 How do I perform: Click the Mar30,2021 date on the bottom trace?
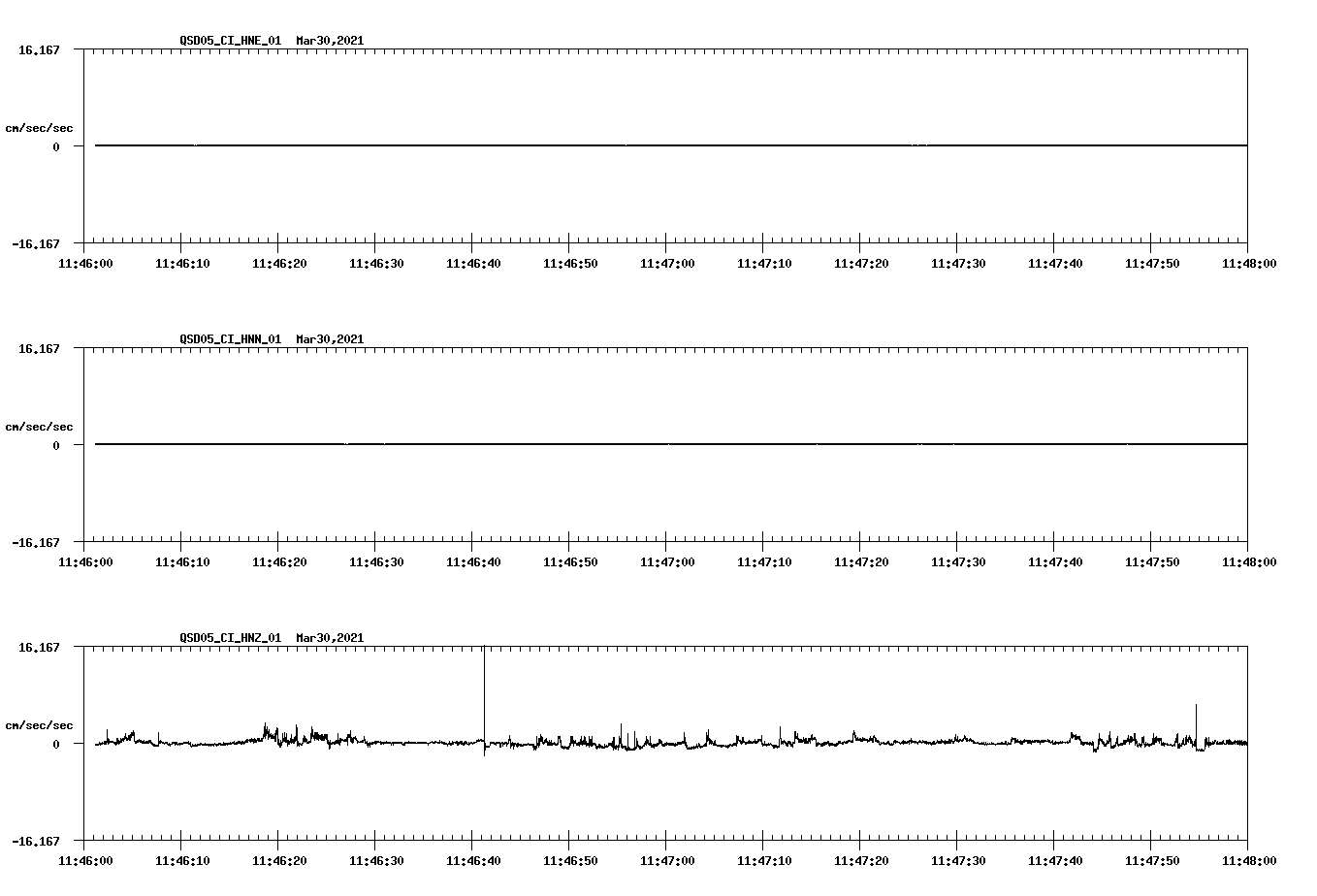[x=329, y=638]
